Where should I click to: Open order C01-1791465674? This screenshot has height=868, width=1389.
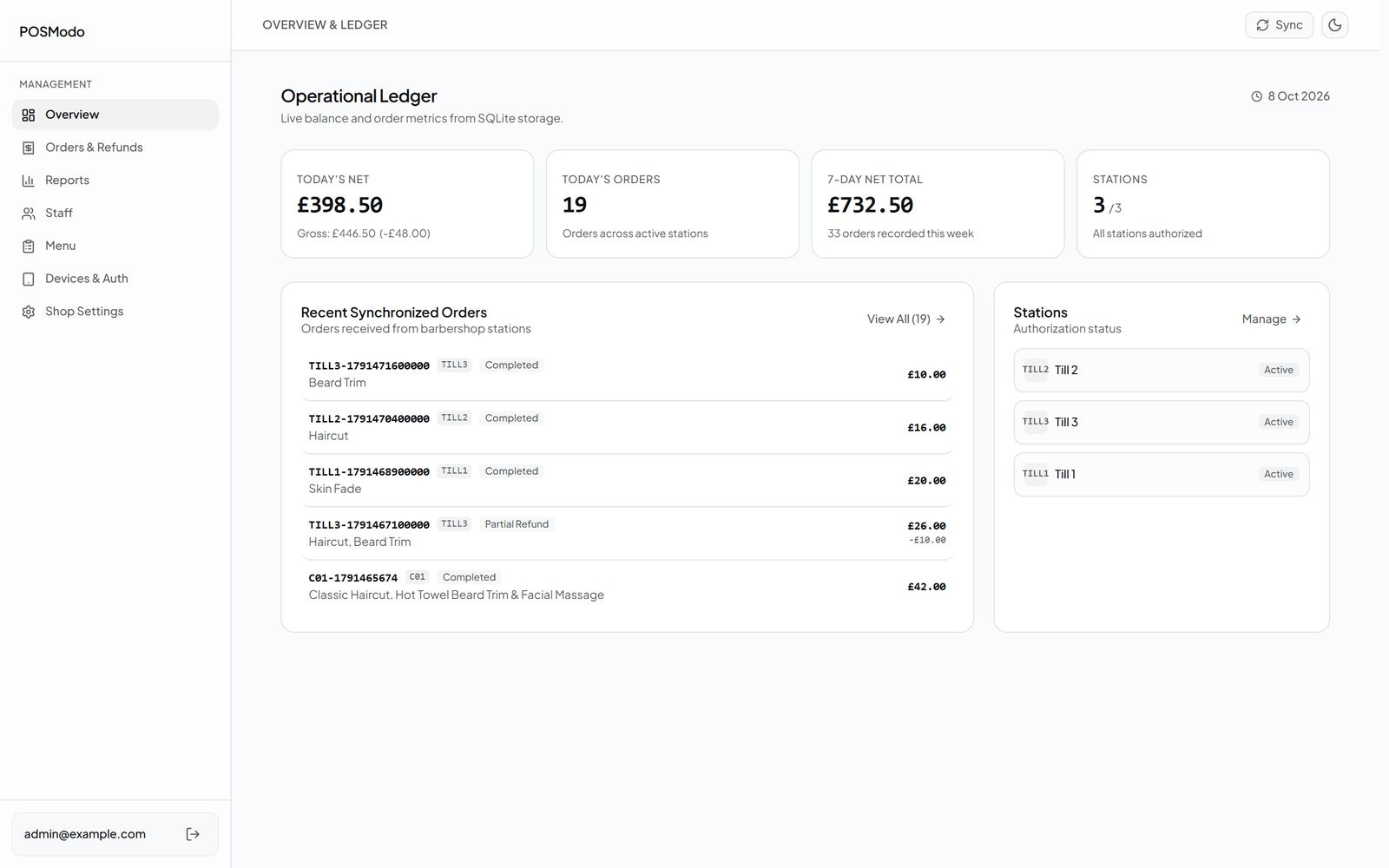click(627, 586)
